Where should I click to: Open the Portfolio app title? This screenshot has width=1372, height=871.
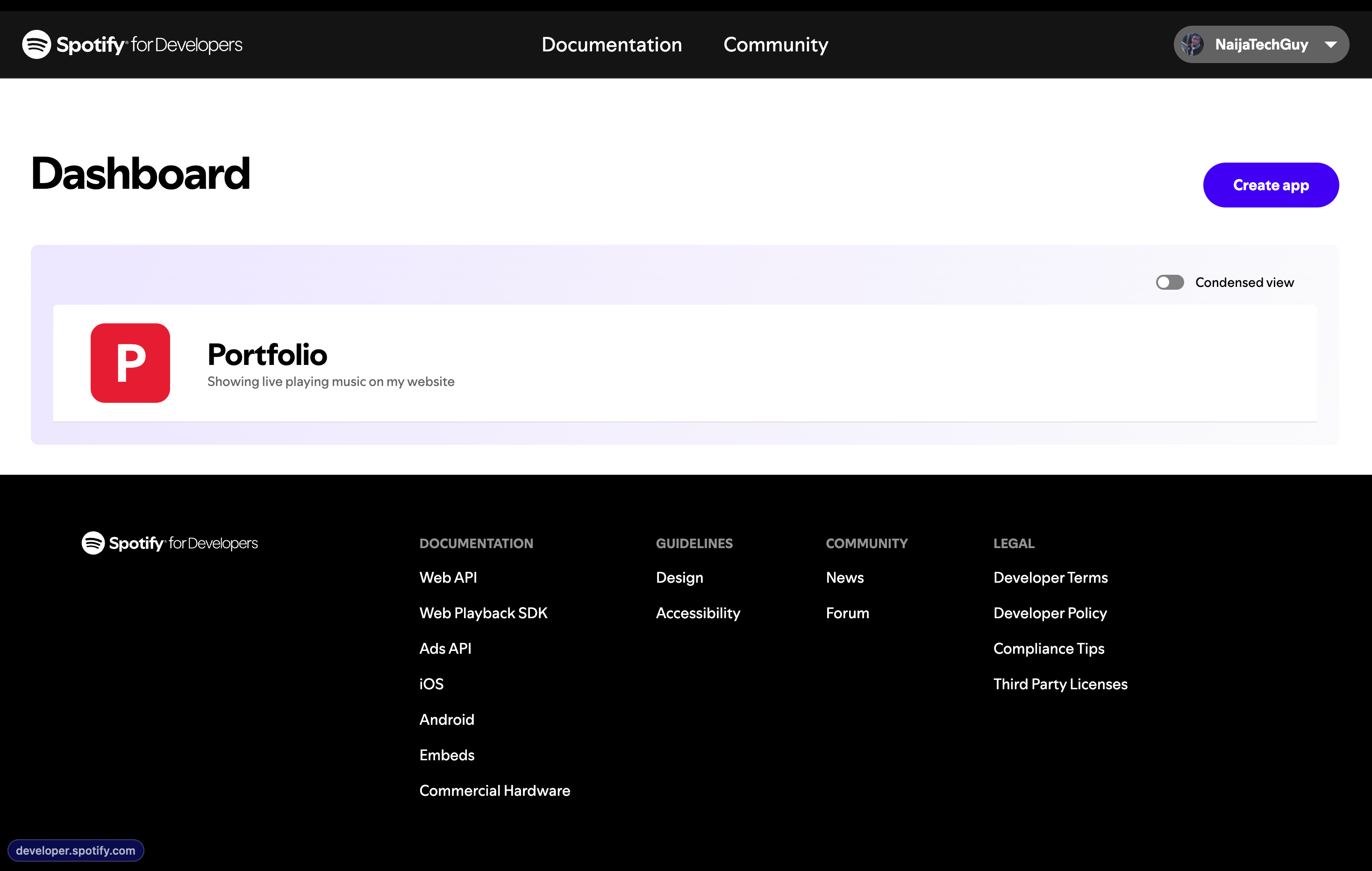267,354
